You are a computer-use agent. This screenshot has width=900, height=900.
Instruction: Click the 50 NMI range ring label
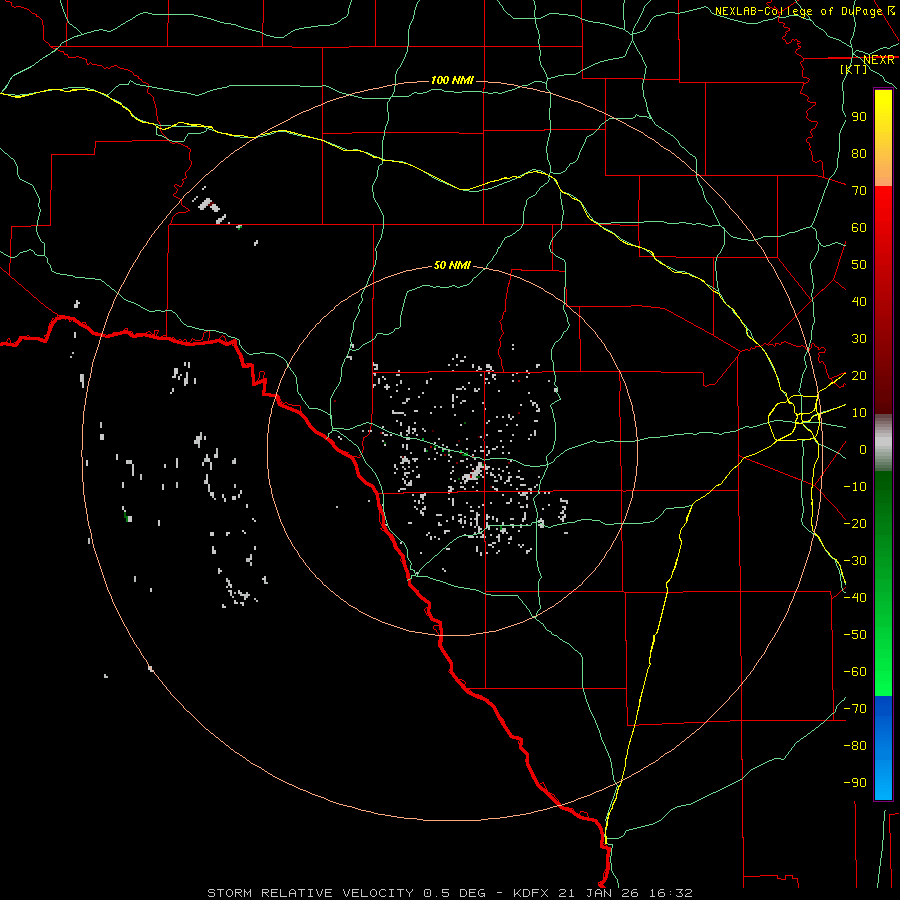452,265
